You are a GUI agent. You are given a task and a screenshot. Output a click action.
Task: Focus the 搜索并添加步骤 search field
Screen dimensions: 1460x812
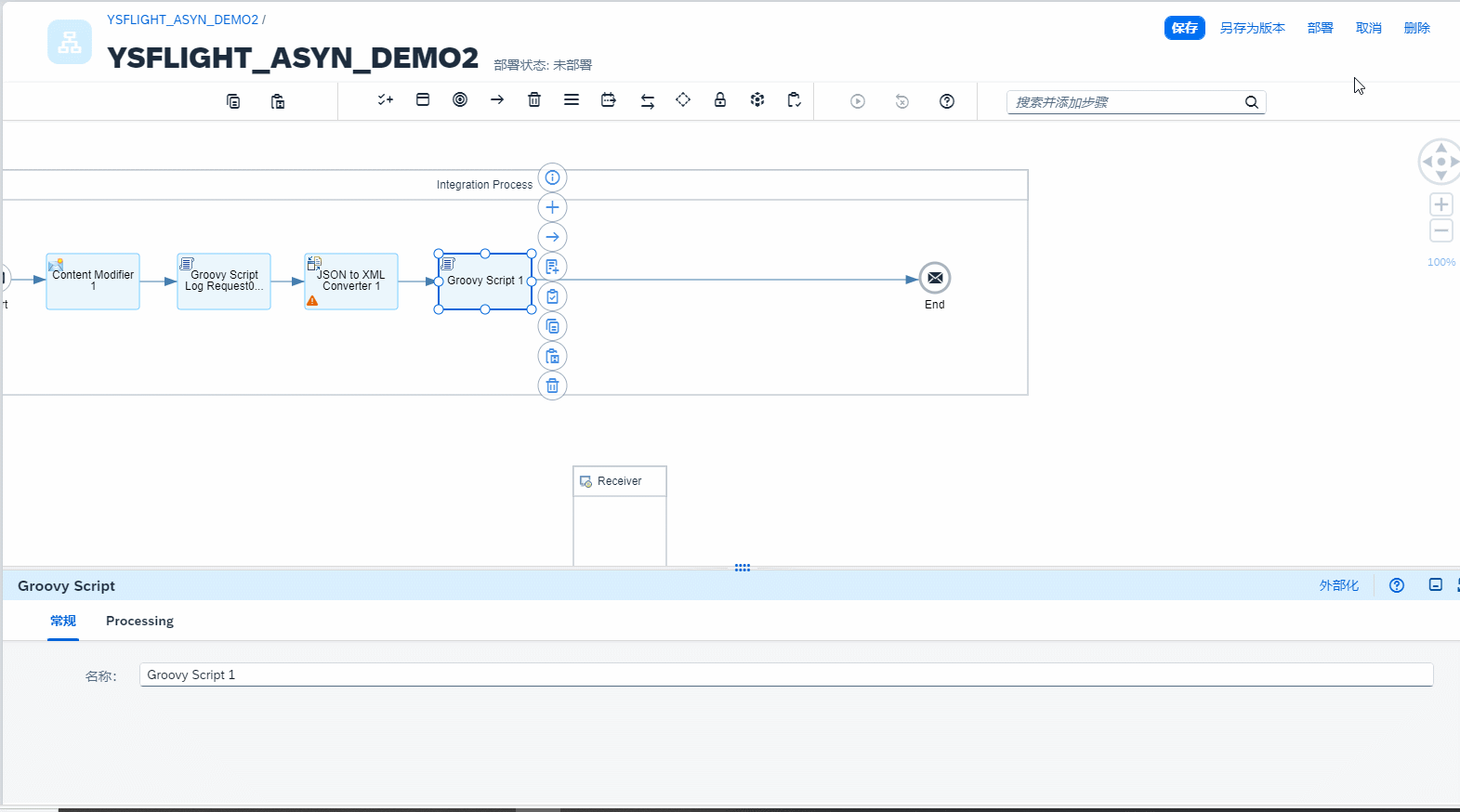click(1125, 102)
